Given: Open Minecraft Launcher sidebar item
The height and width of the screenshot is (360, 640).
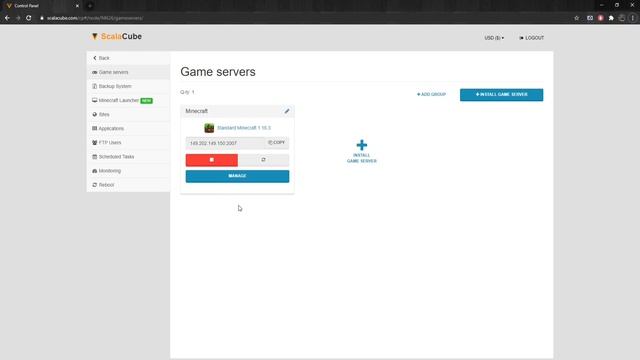Looking at the screenshot, I should 128,100.
